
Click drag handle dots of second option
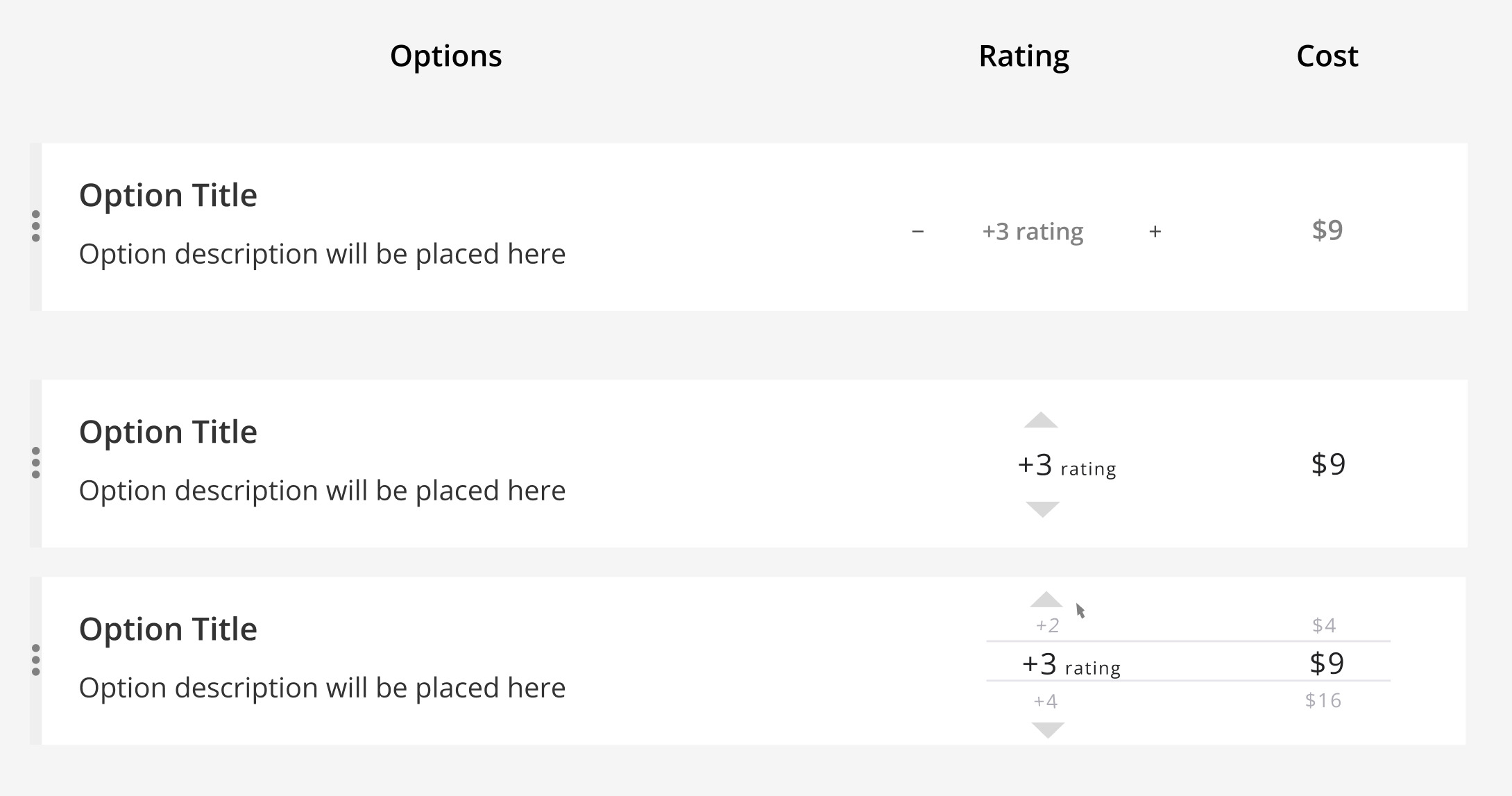click(x=36, y=463)
